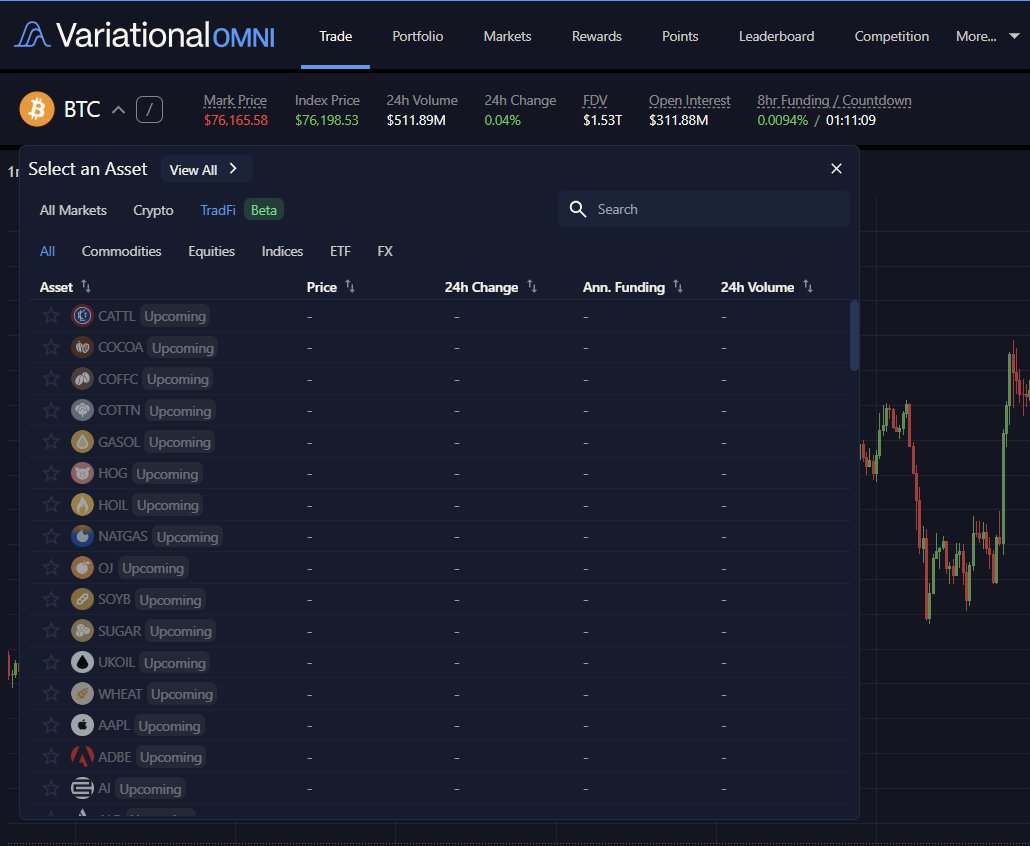1030x846 pixels.
Task: Favorite SUGAR with its star
Action: pyautogui.click(x=51, y=631)
